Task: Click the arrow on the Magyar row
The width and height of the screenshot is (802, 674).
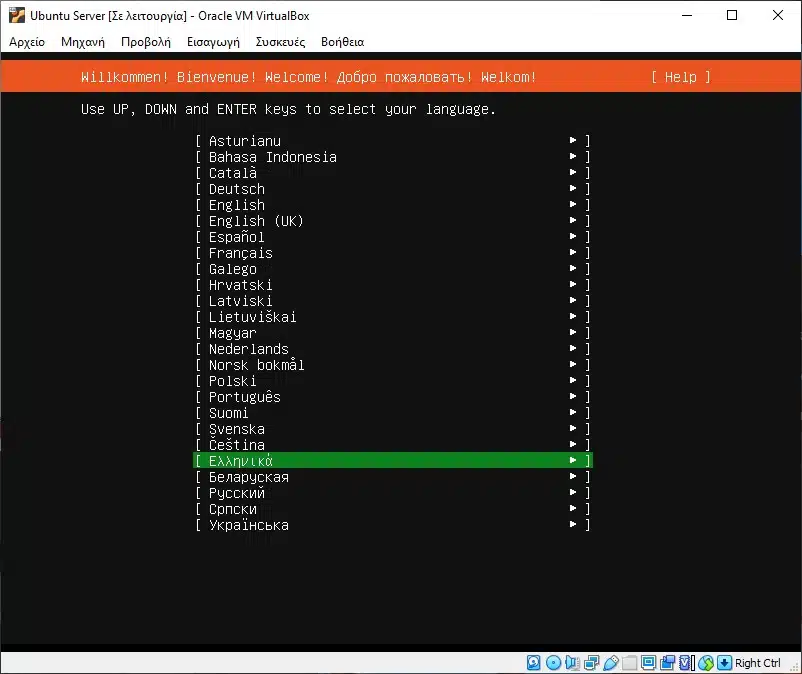Action: [x=573, y=332]
